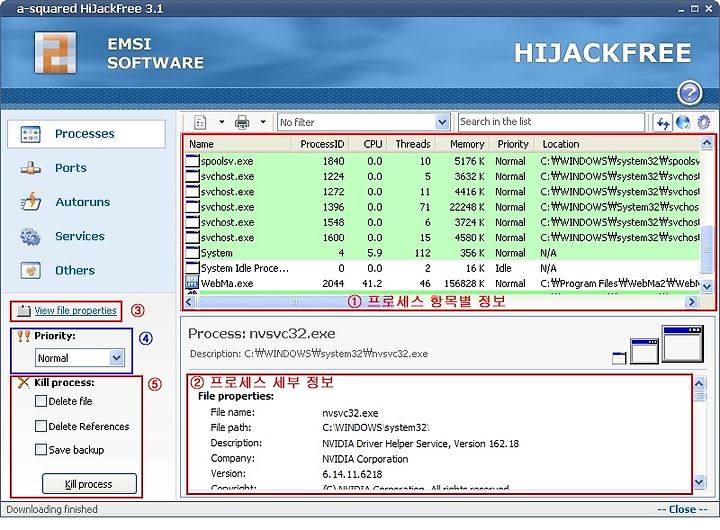720x530 pixels.
Task: Open the Processes section
Action: (86, 134)
